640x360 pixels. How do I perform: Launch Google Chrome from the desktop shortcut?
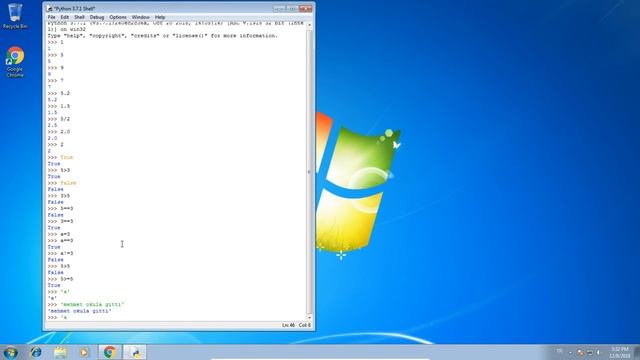15,62
